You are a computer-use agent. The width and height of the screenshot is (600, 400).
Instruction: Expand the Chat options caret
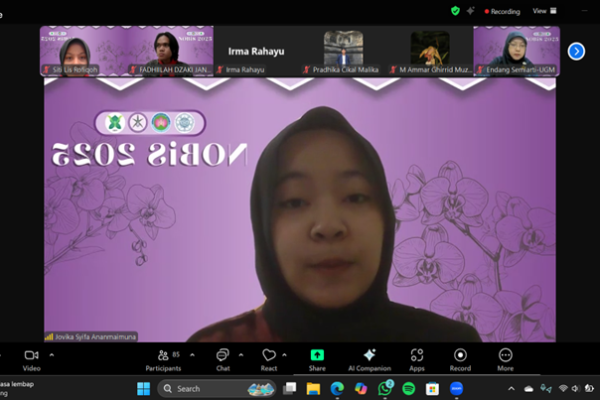[241, 355]
